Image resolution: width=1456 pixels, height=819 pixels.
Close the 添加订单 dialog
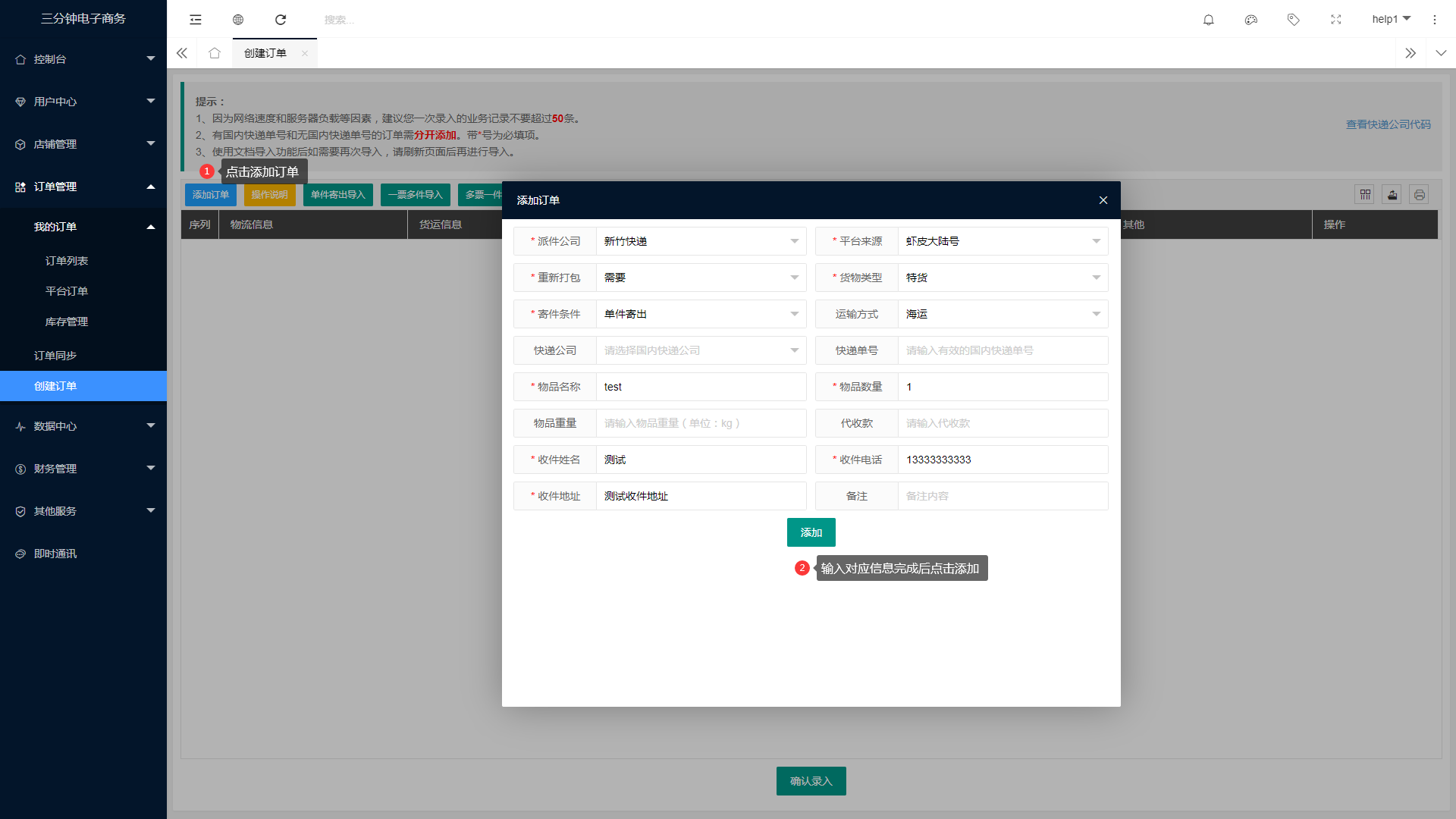1103,200
